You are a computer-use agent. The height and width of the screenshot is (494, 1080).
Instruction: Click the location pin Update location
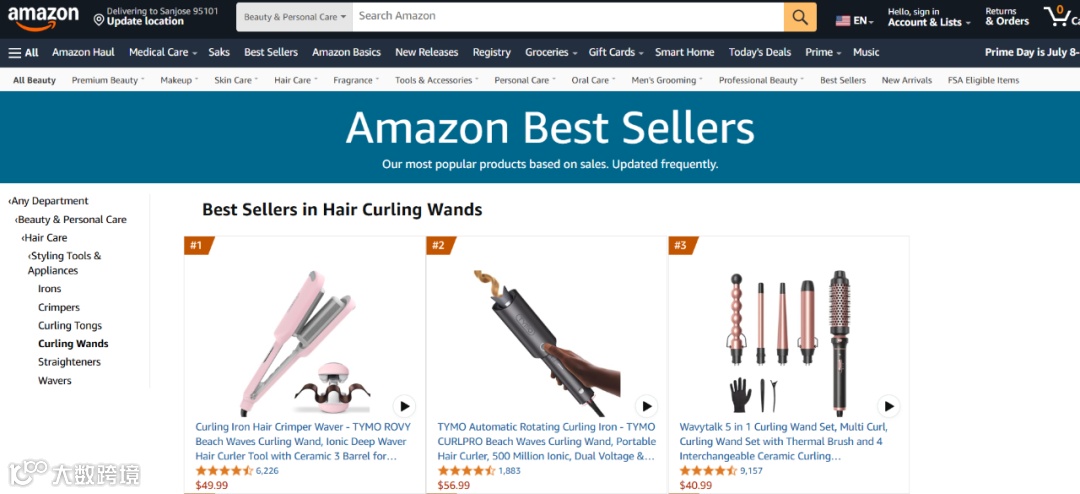139,17
